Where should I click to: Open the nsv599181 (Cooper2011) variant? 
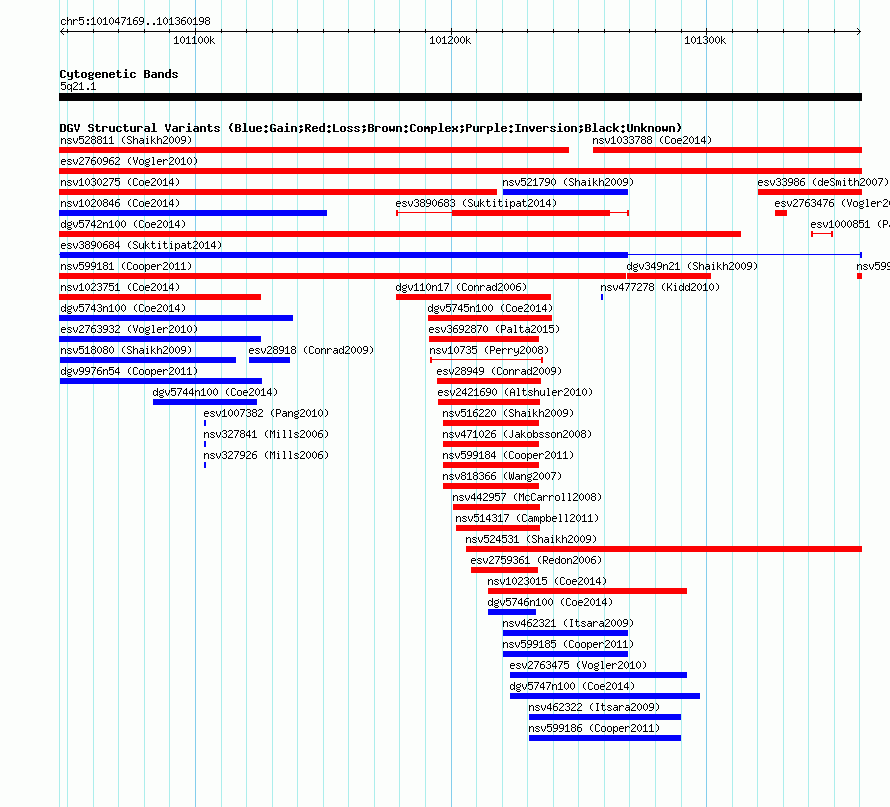click(x=342, y=276)
